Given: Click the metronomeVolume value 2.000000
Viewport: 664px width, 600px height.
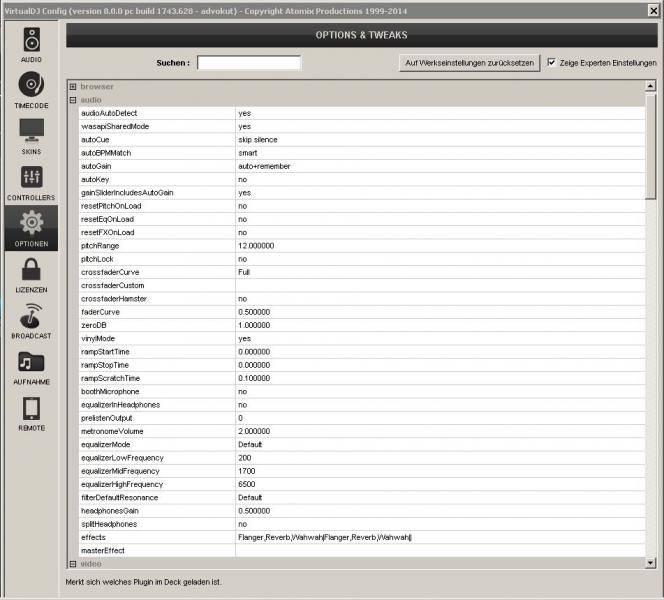Looking at the screenshot, I should (254, 431).
